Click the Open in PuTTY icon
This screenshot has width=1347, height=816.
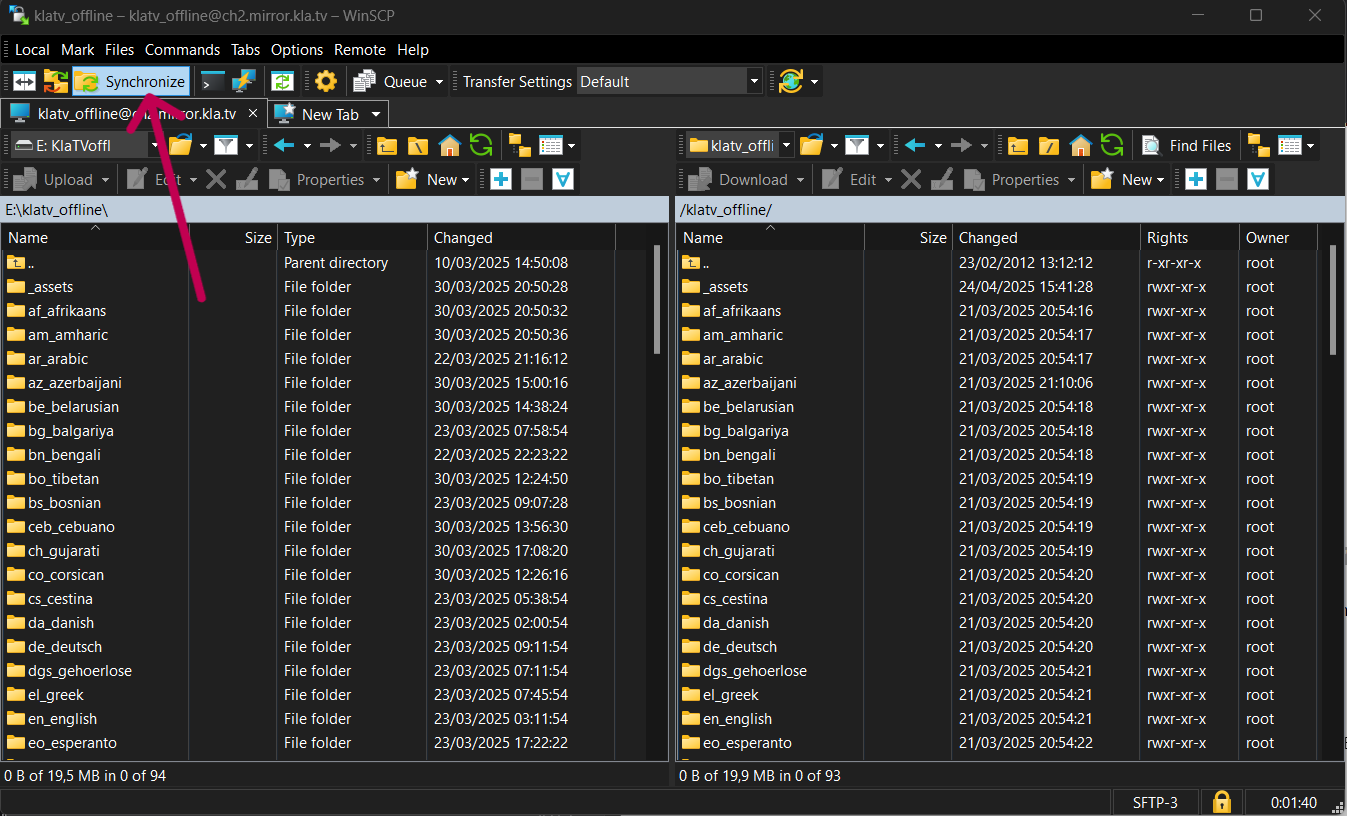click(244, 82)
